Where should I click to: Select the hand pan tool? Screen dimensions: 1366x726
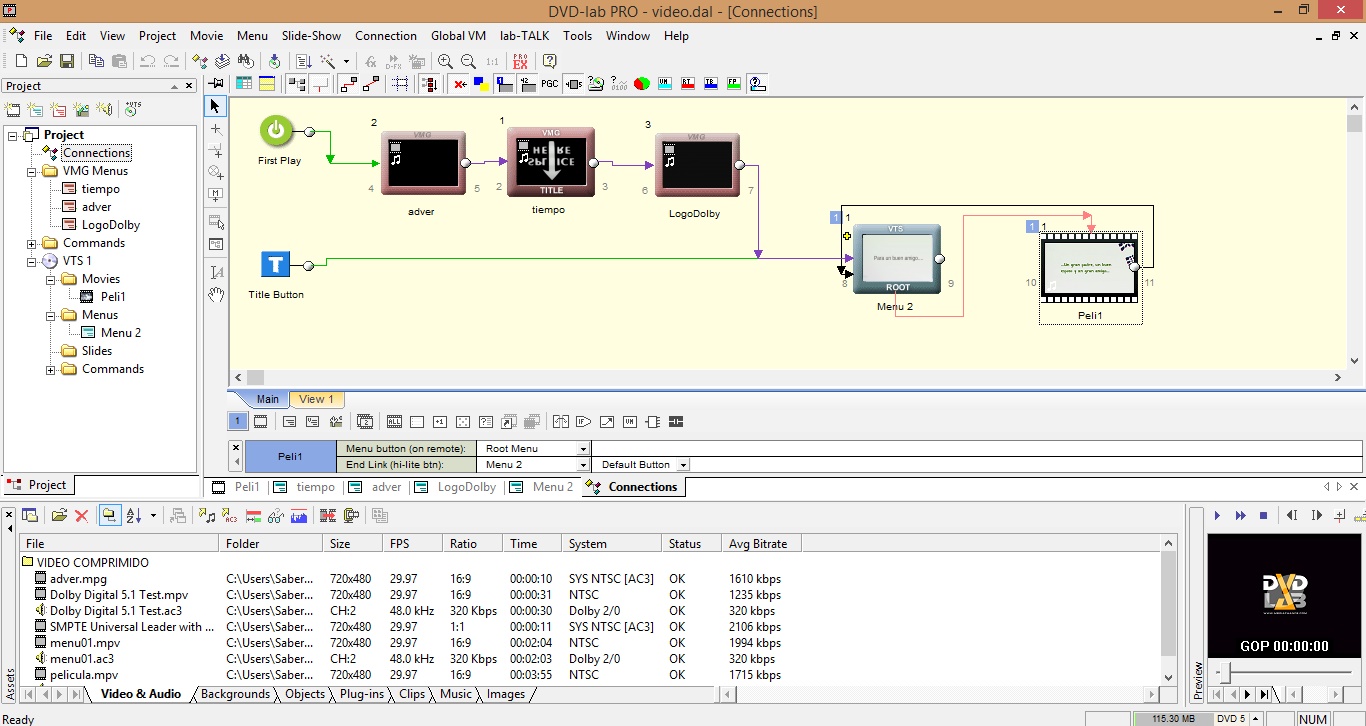tap(216, 295)
